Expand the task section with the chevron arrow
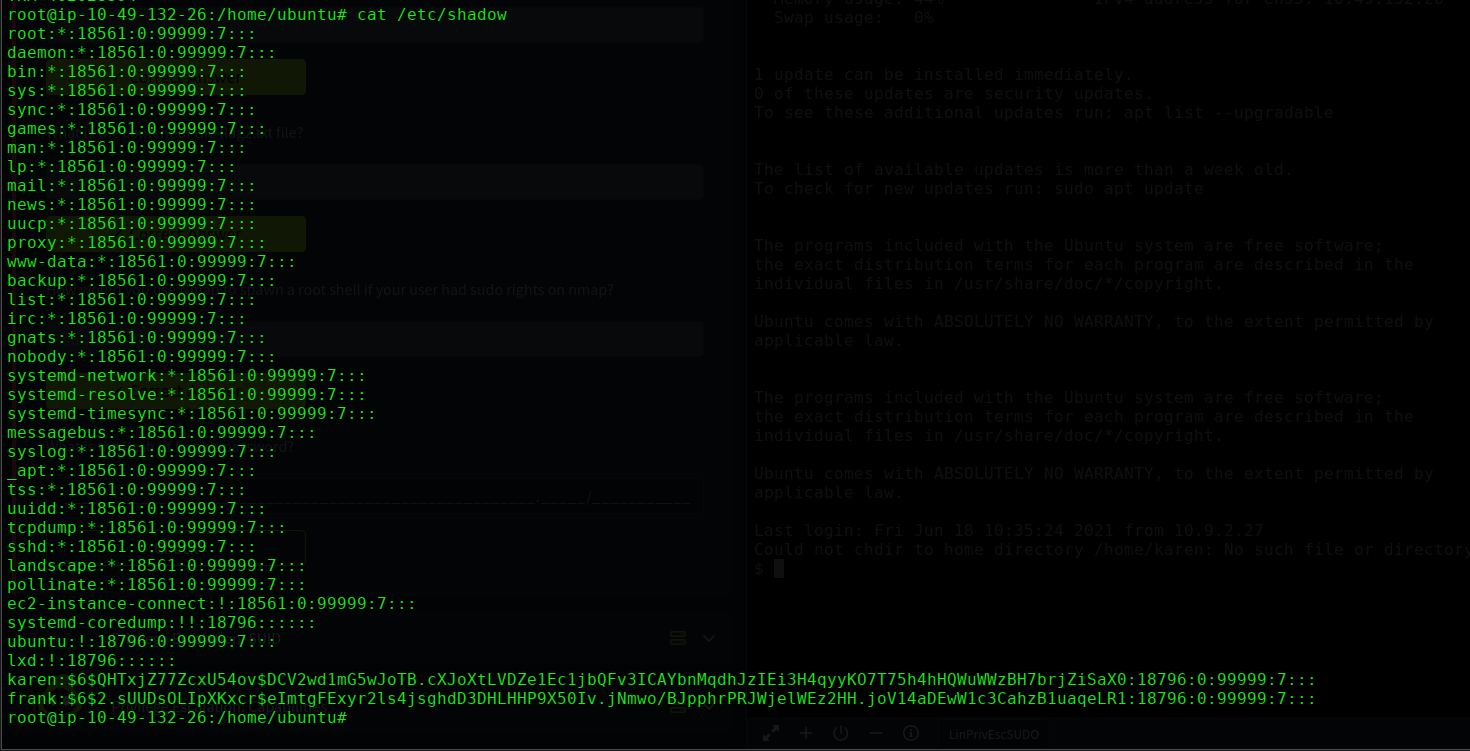 pyautogui.click(x=709, y=638)
